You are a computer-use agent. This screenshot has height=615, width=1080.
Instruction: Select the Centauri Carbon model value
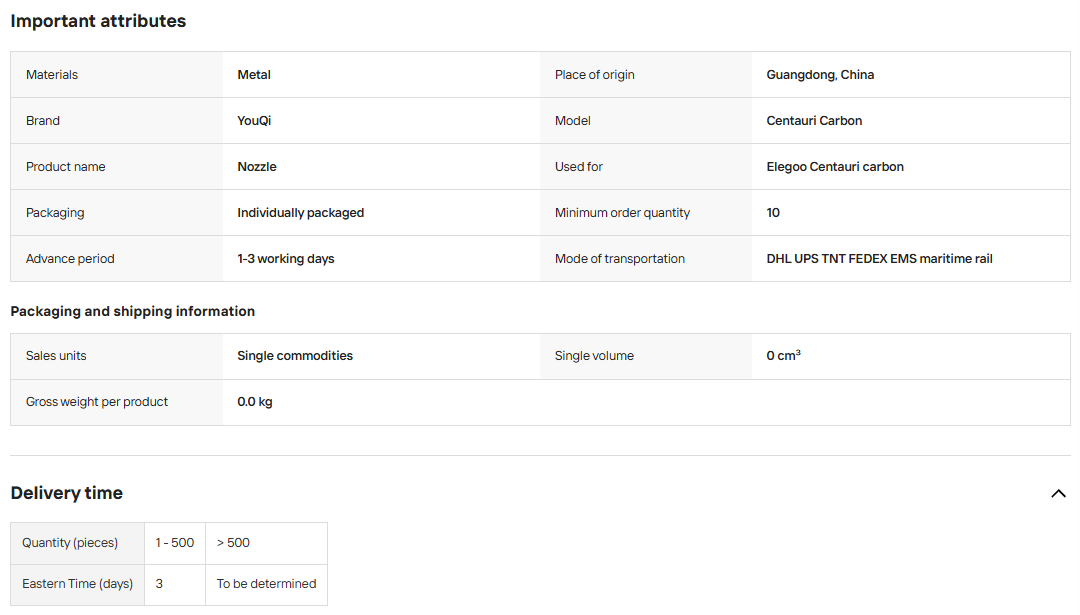pos(814,121)
